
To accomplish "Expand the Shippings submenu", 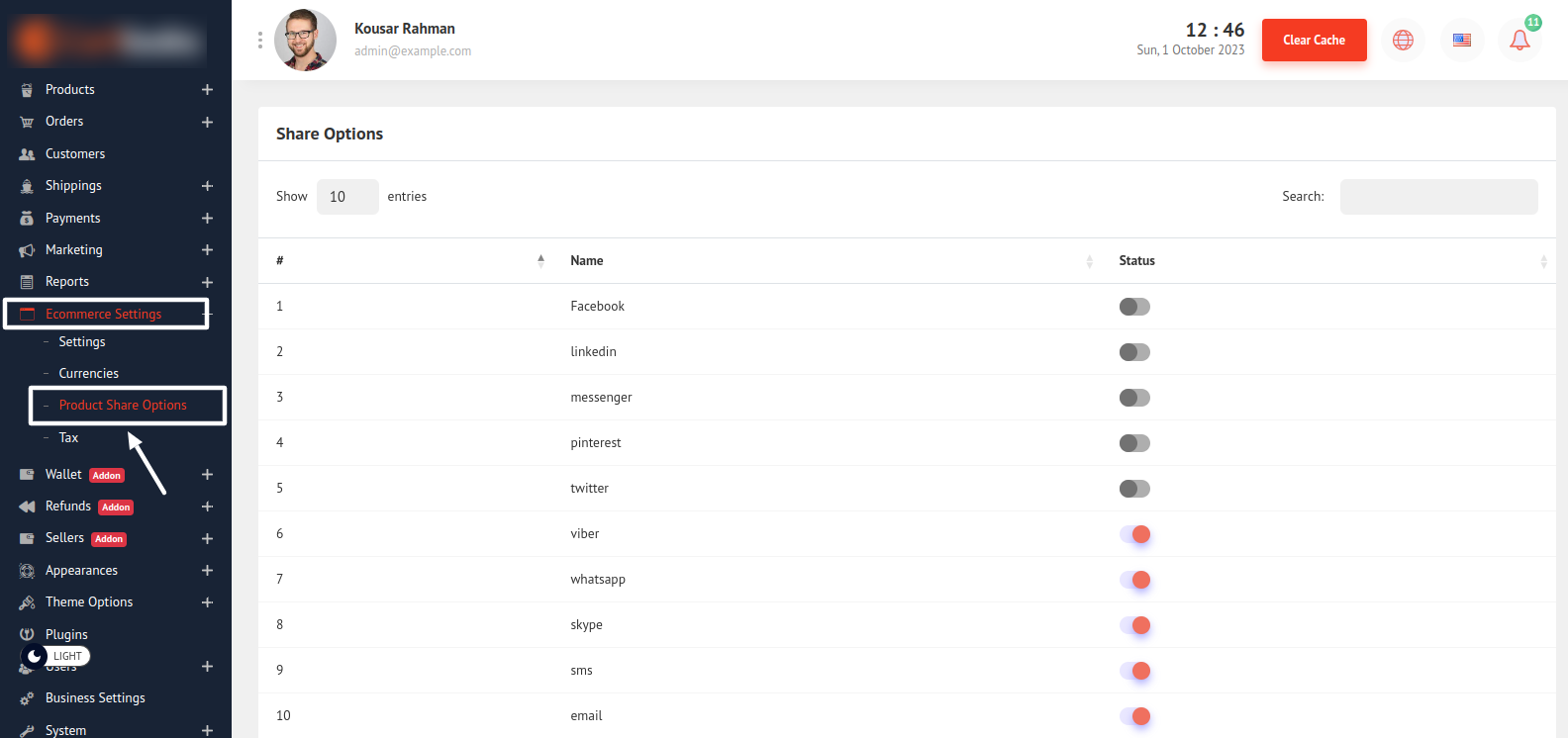I will [x=207, y=186].
